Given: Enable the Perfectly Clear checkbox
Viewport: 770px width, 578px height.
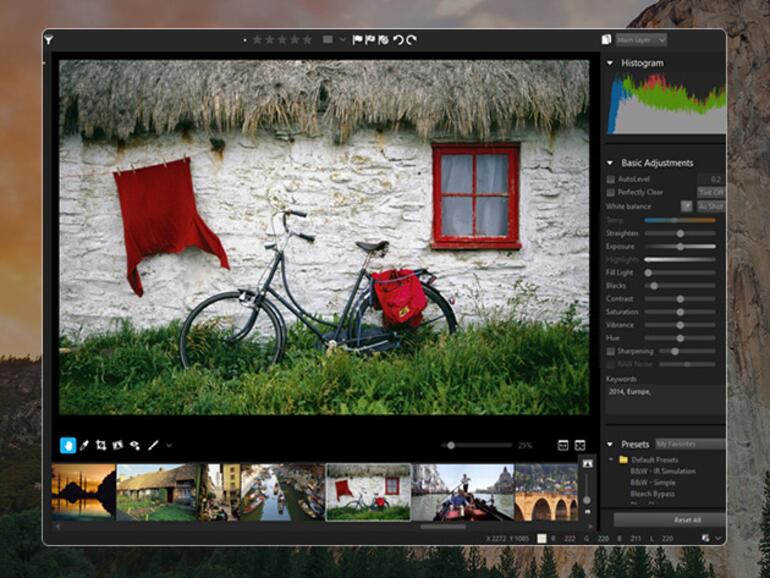Looking at the screenshot, I should [x=611, y=193].
